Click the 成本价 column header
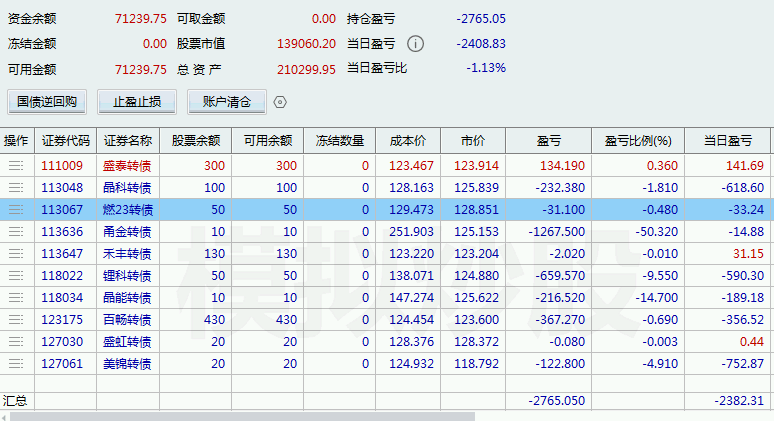Screen dimensions: 774x421 click(x=407, y=141)
